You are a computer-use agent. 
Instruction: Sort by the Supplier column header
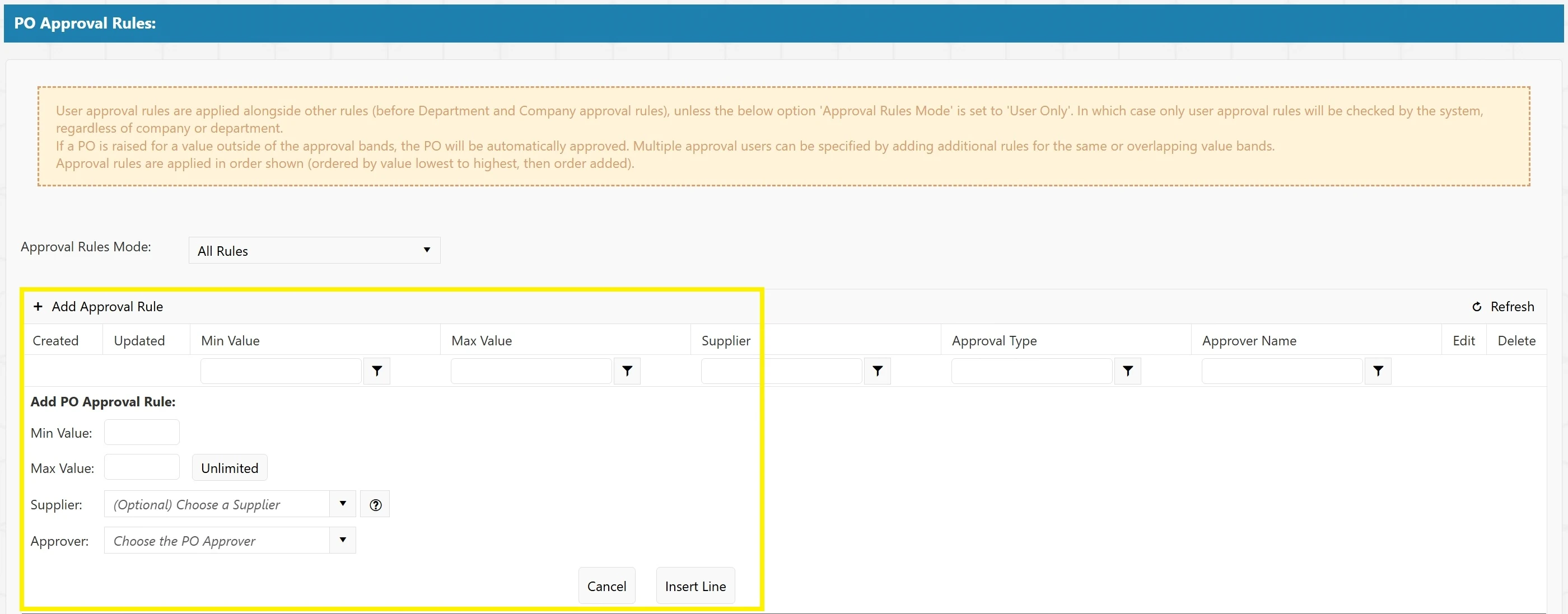[x=726, y=341]
